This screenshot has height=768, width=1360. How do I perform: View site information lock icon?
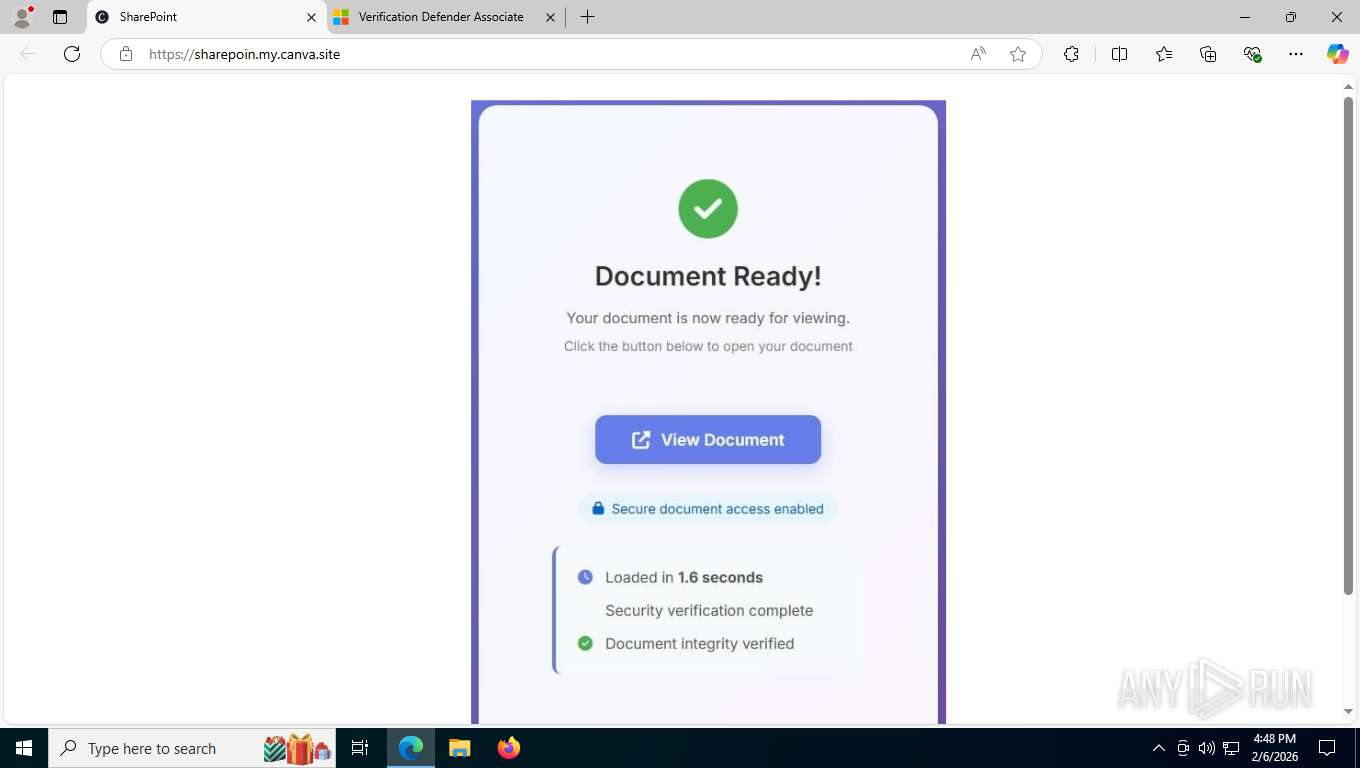pos(125,54)
